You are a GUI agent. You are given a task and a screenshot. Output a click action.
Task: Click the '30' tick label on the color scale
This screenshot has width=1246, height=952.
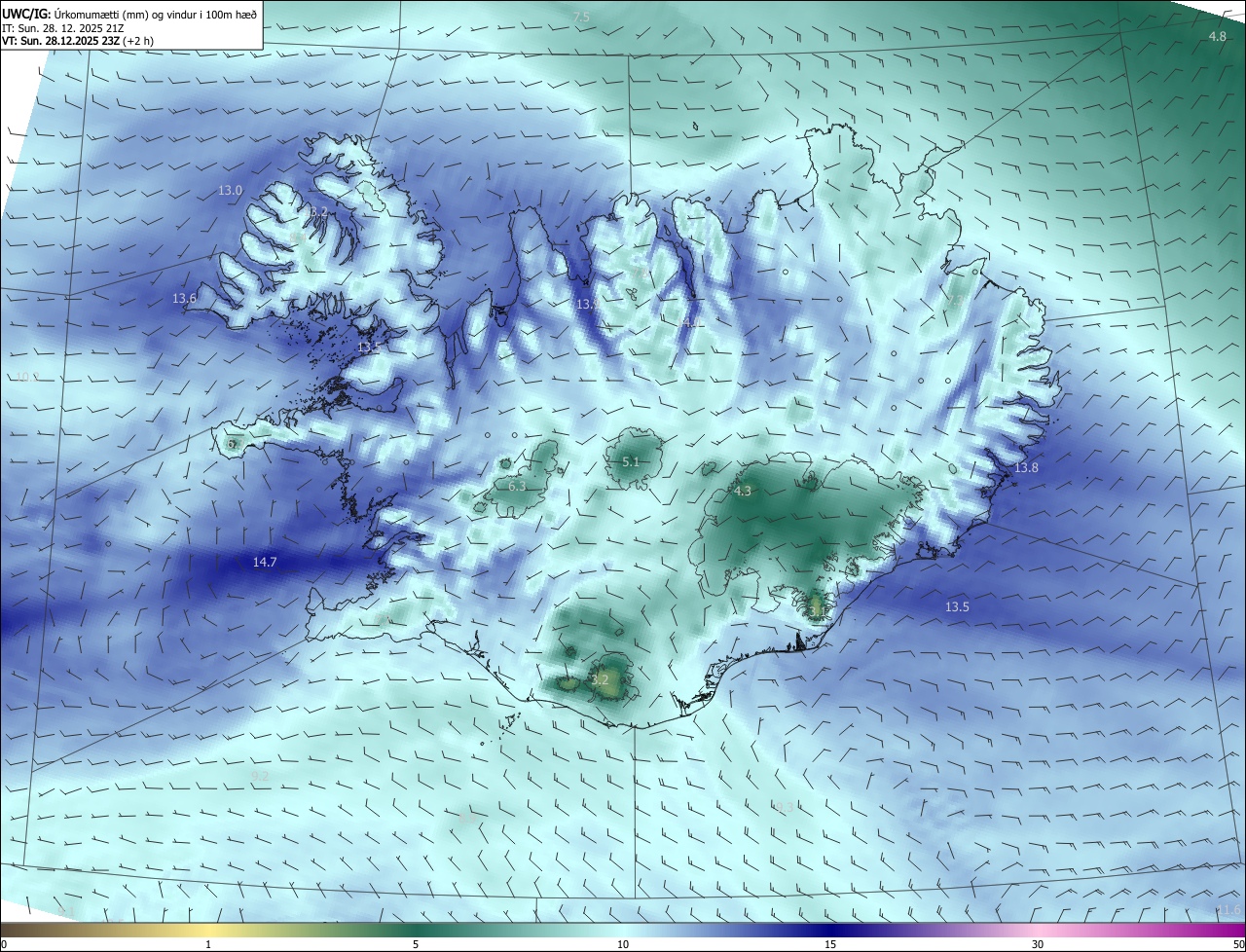coord(1038,944)
